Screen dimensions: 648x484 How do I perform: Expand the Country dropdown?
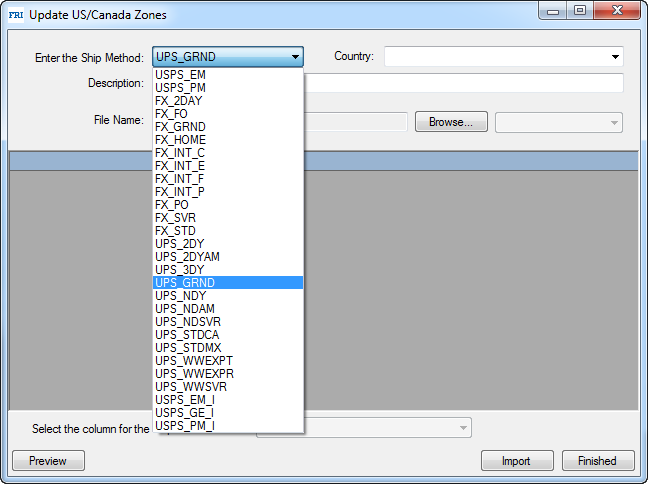(x=615, y=57)
